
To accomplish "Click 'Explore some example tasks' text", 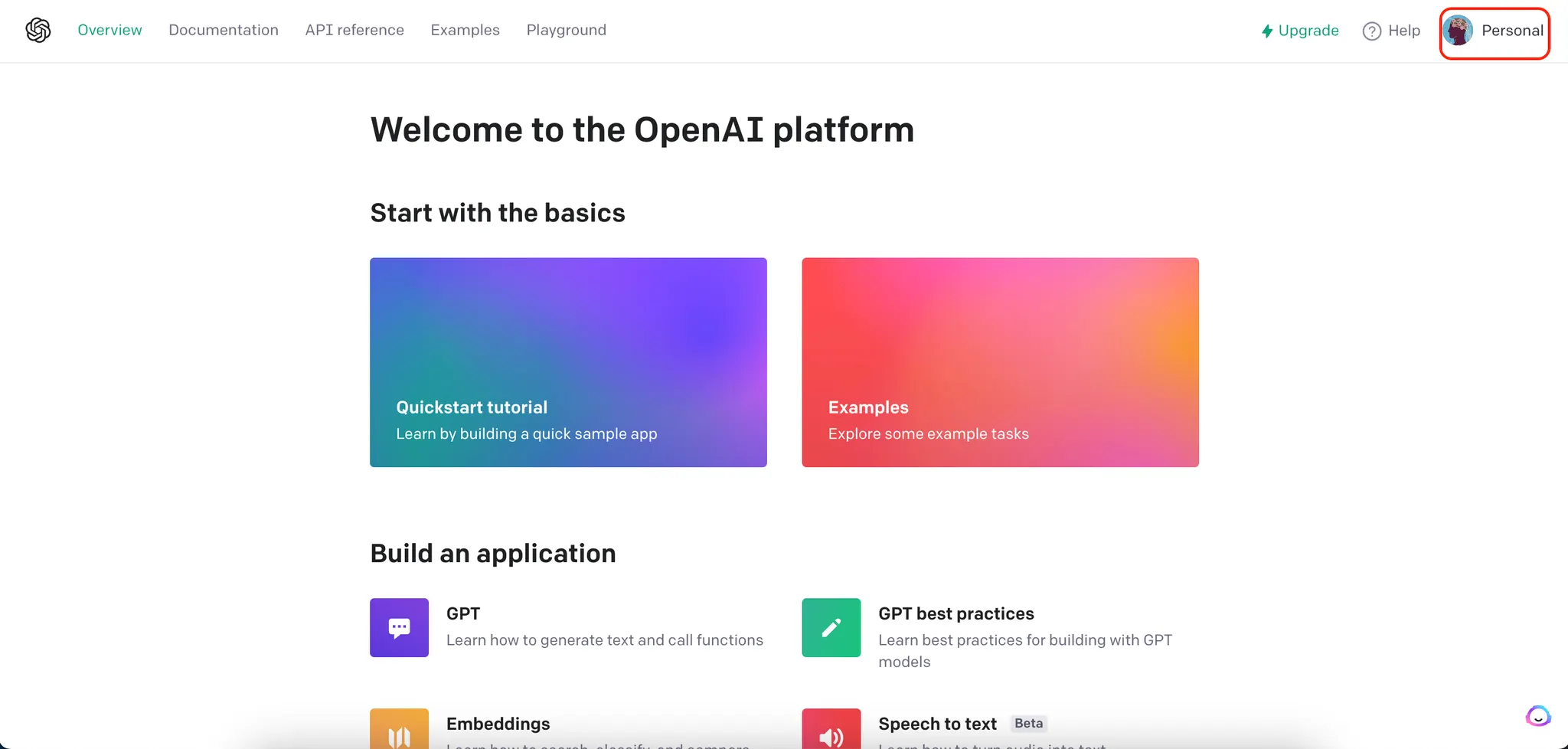I will pos(929,433).
